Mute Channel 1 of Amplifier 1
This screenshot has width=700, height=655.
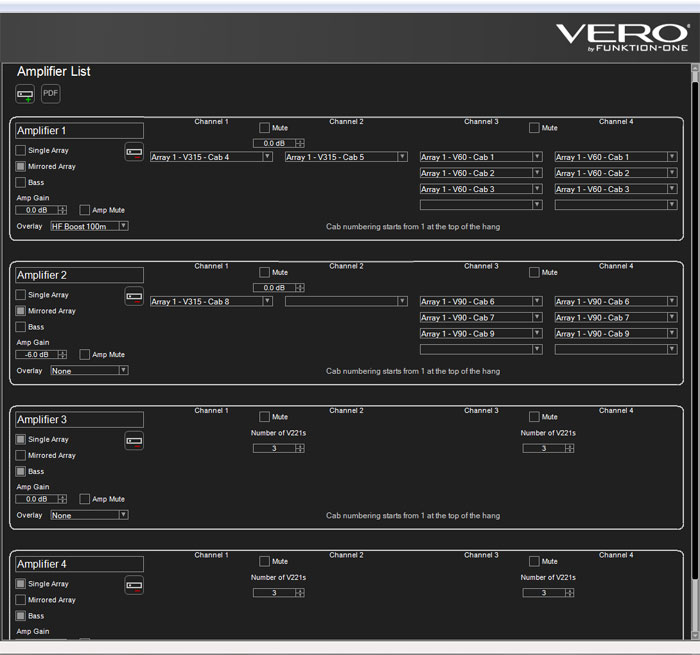264,128
